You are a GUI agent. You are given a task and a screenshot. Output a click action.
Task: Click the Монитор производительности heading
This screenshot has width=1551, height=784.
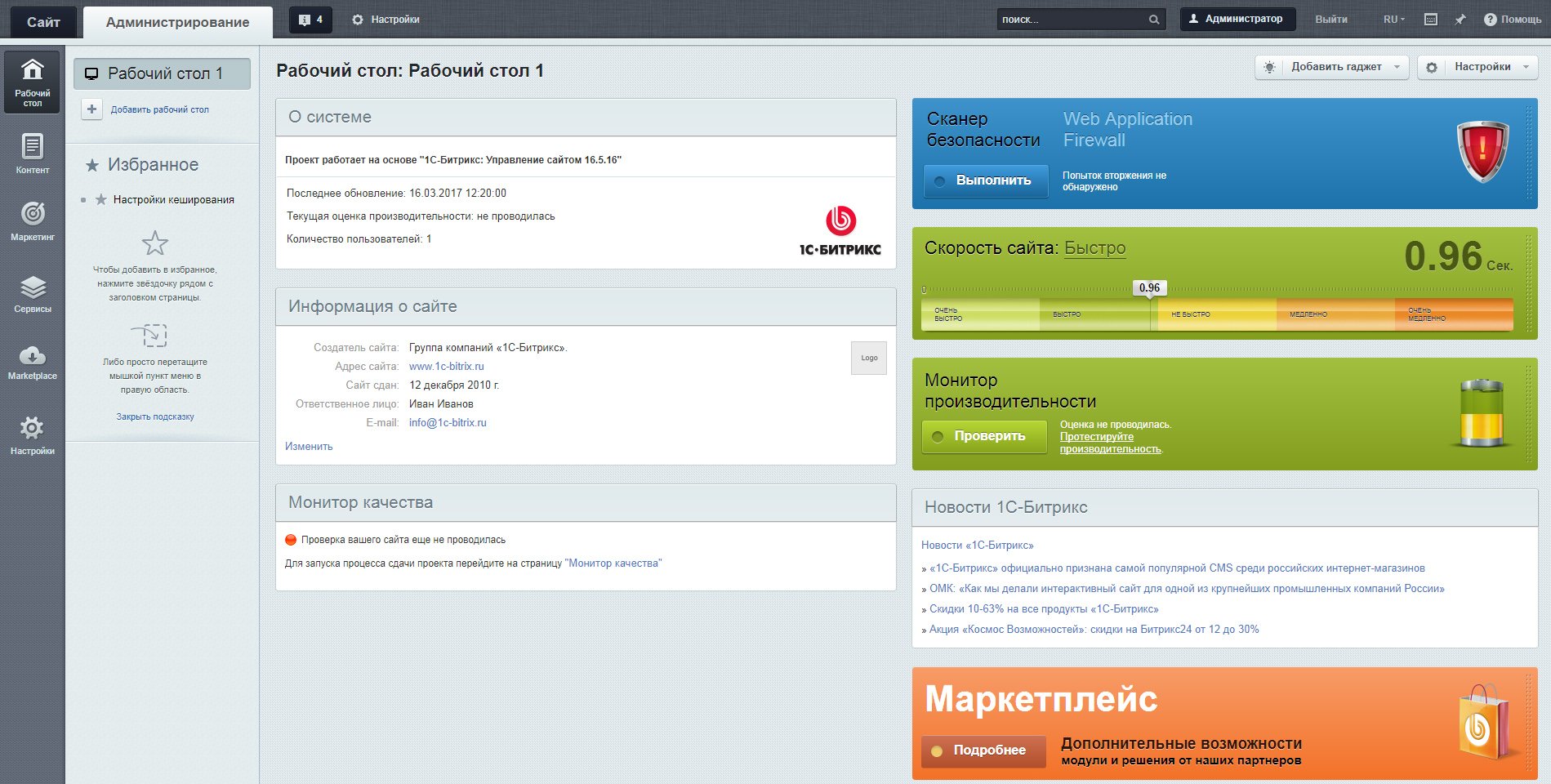click(x=1010, y=391)
